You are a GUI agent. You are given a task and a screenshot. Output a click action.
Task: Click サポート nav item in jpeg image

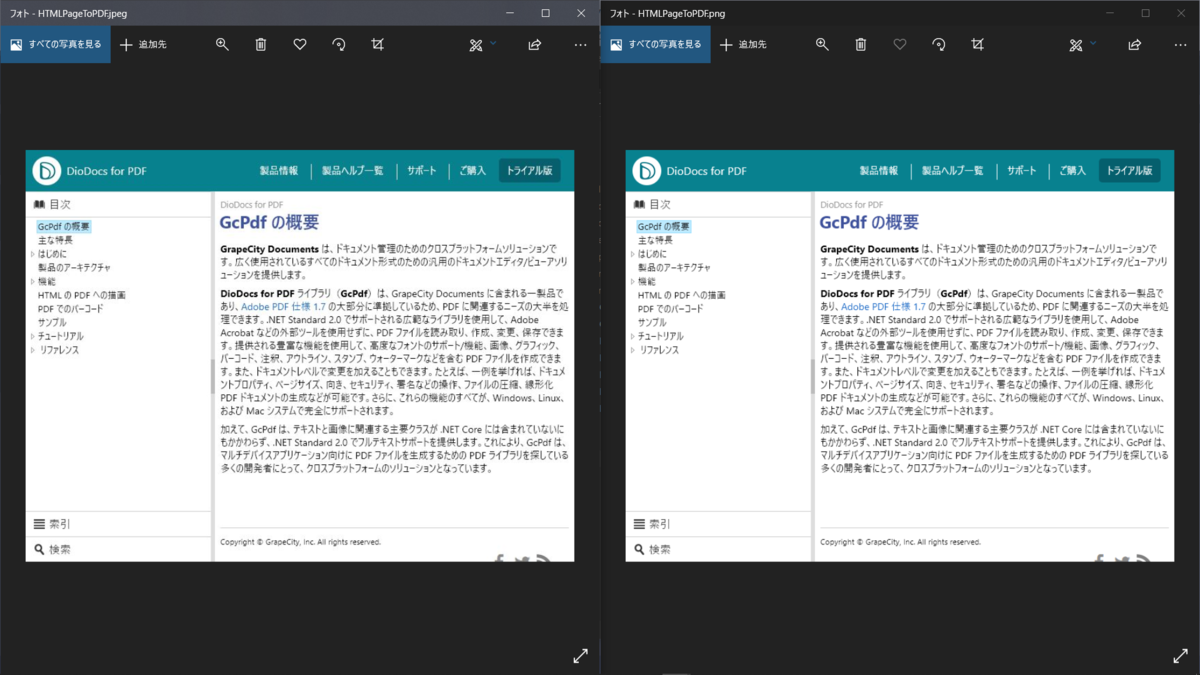tap(421, 171)
